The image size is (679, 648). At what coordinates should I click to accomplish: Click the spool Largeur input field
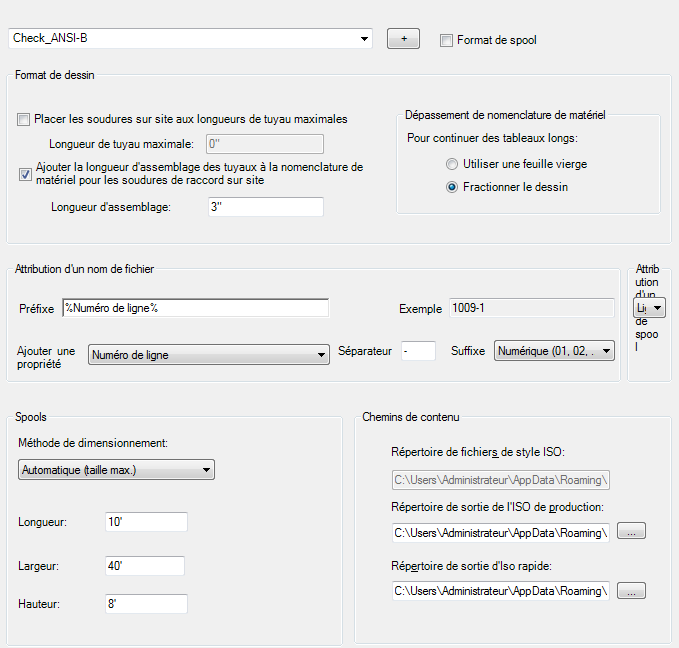point(145,566)
